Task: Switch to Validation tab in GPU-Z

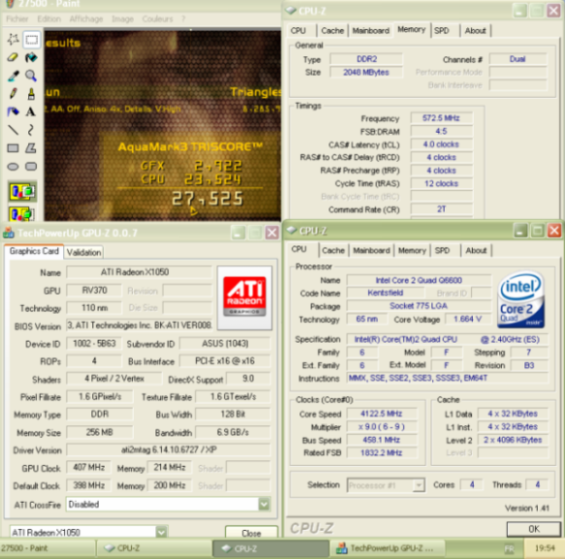Action: tap(84, 252)
